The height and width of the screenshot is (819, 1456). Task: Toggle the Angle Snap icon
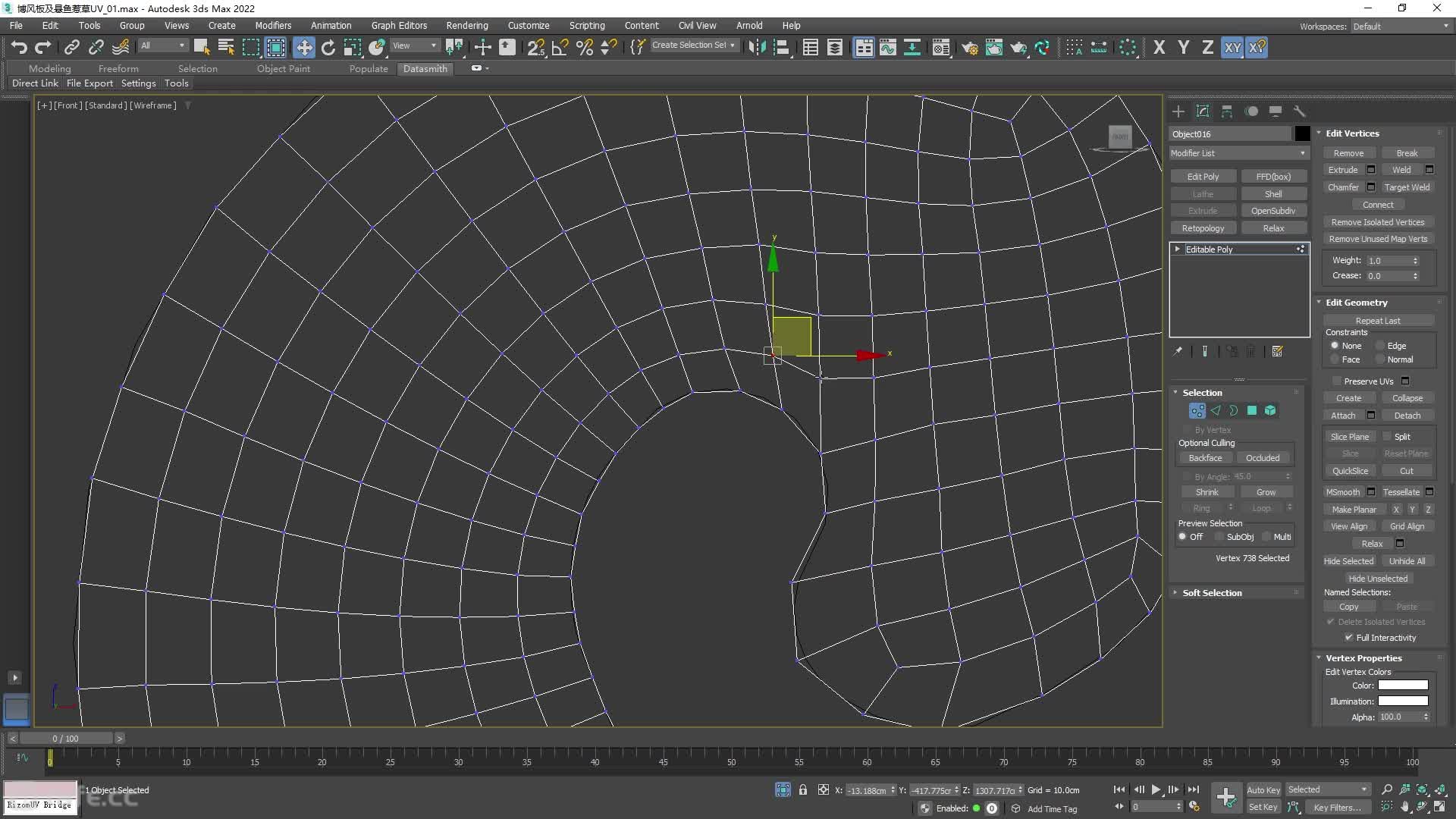pos(560,47)
